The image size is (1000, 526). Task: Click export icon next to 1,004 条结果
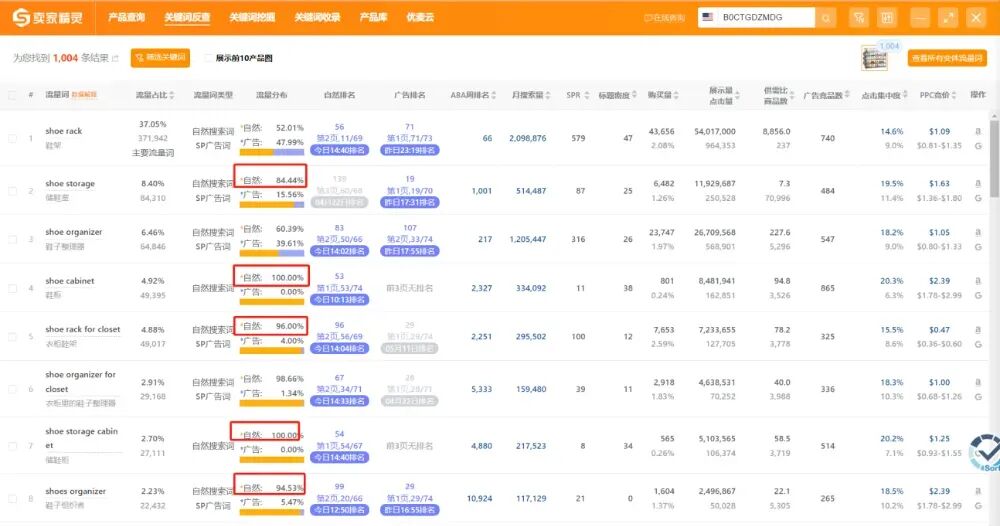(x=115, y=58)
